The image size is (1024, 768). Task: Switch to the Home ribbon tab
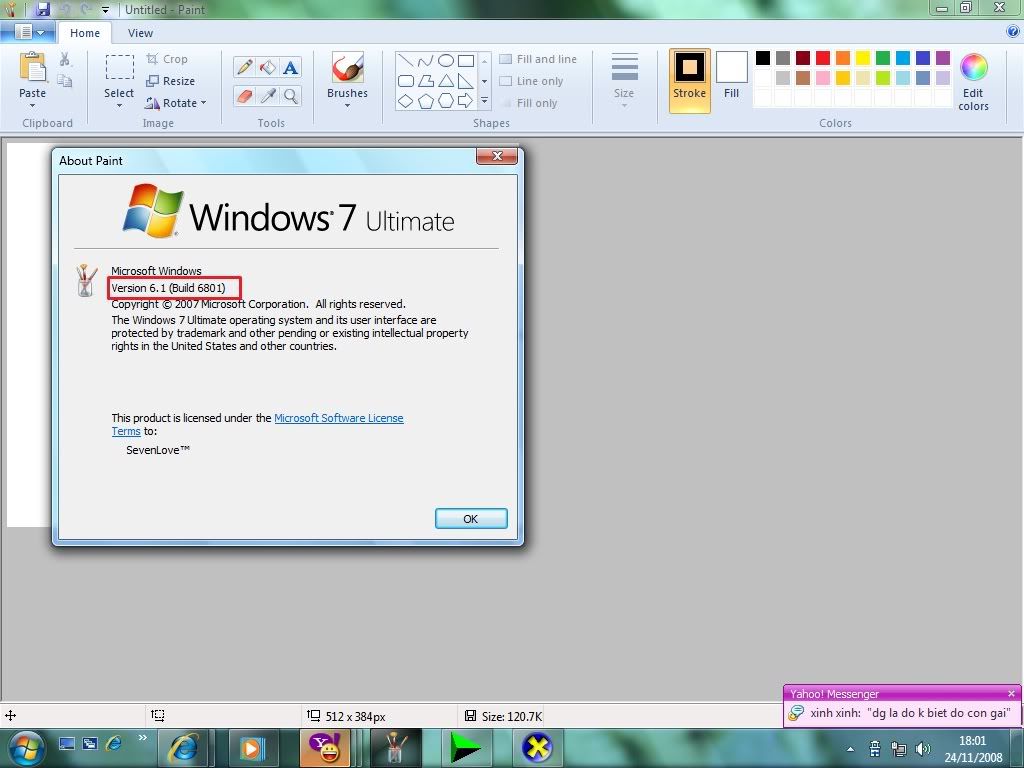(x=85, y=33)
